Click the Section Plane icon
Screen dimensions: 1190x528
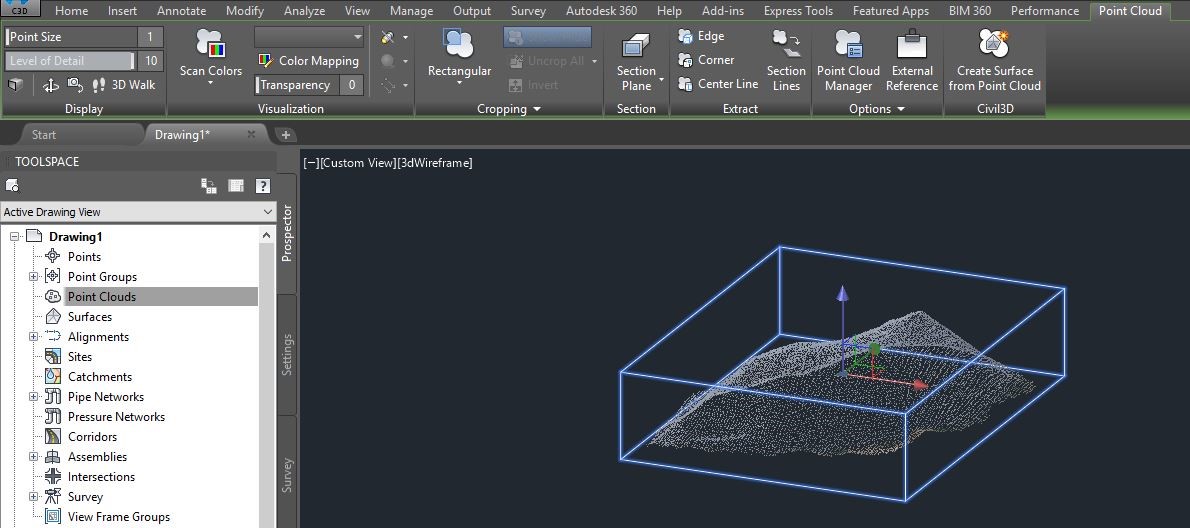pyautogui.click(x=635, y=46)
